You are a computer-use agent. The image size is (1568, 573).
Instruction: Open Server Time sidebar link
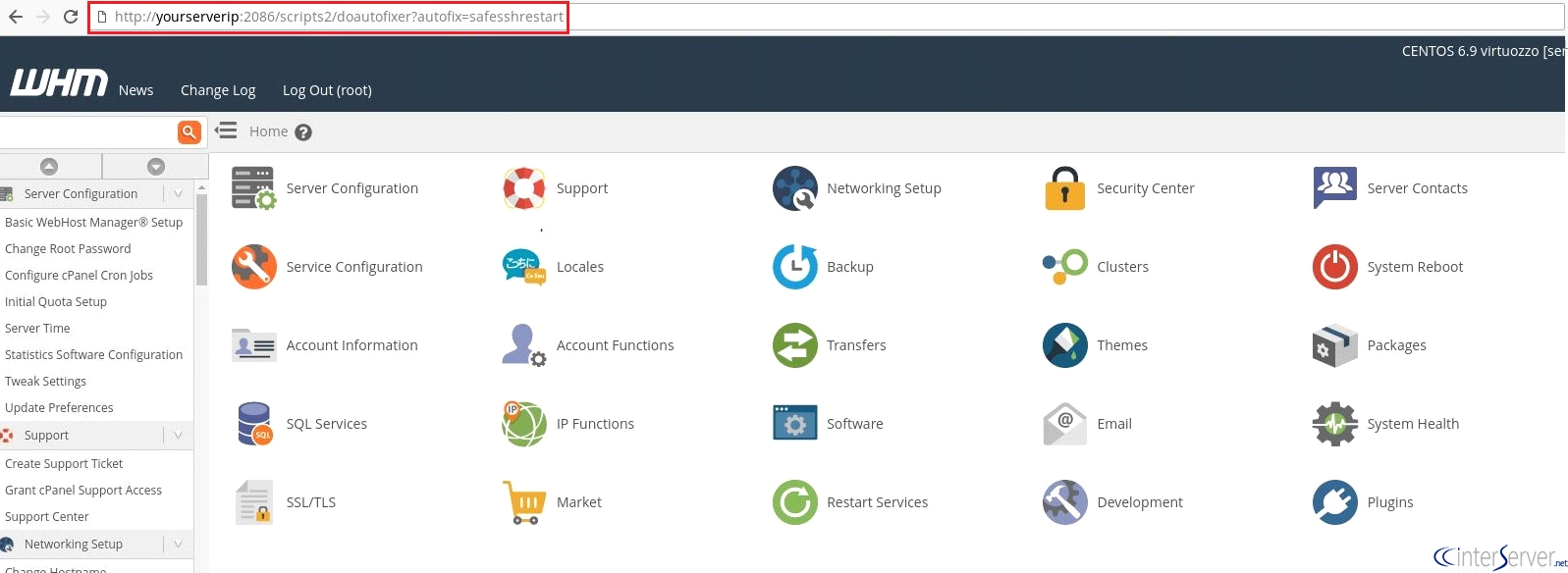37,329
